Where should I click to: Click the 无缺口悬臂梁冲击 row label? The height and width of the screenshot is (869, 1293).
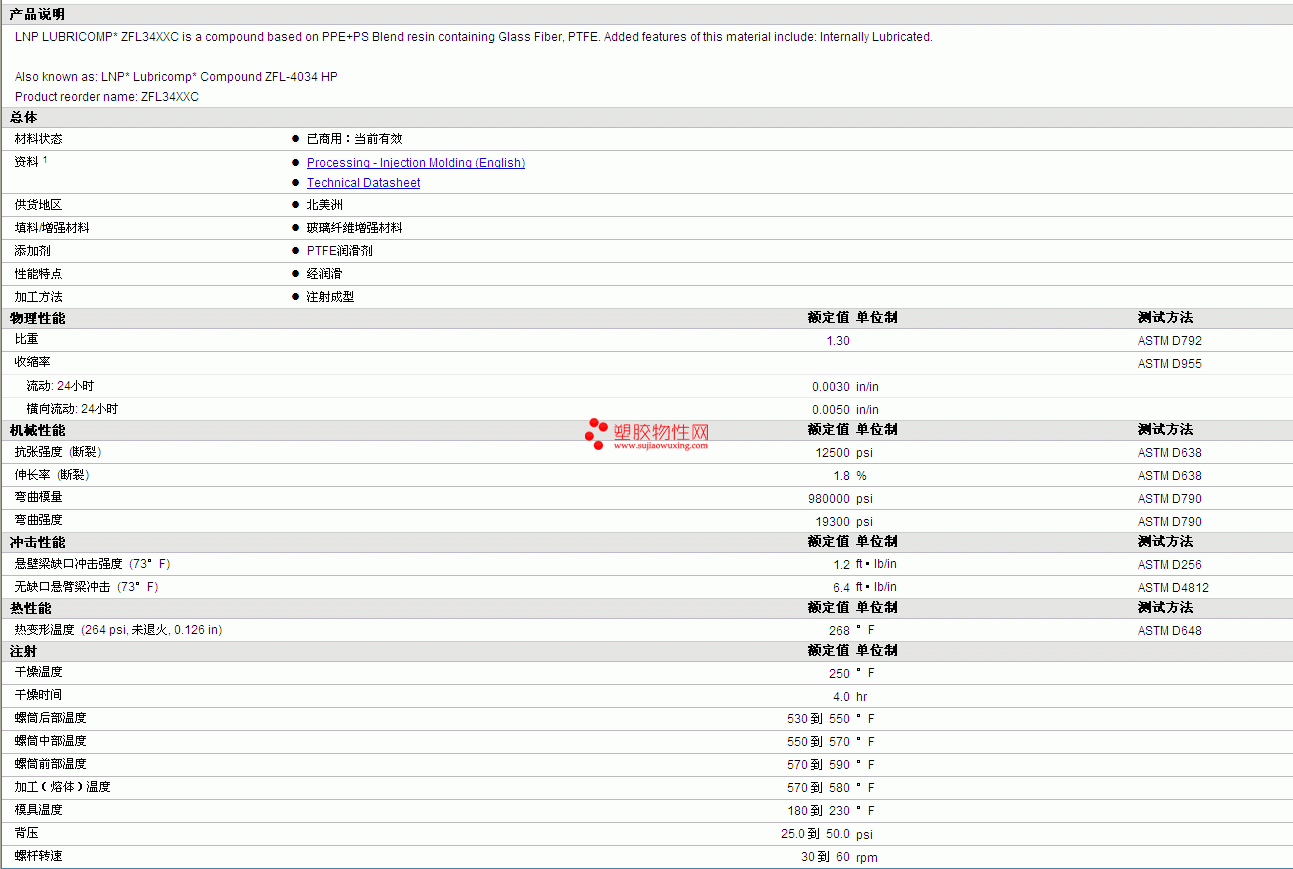pos(86,587)
